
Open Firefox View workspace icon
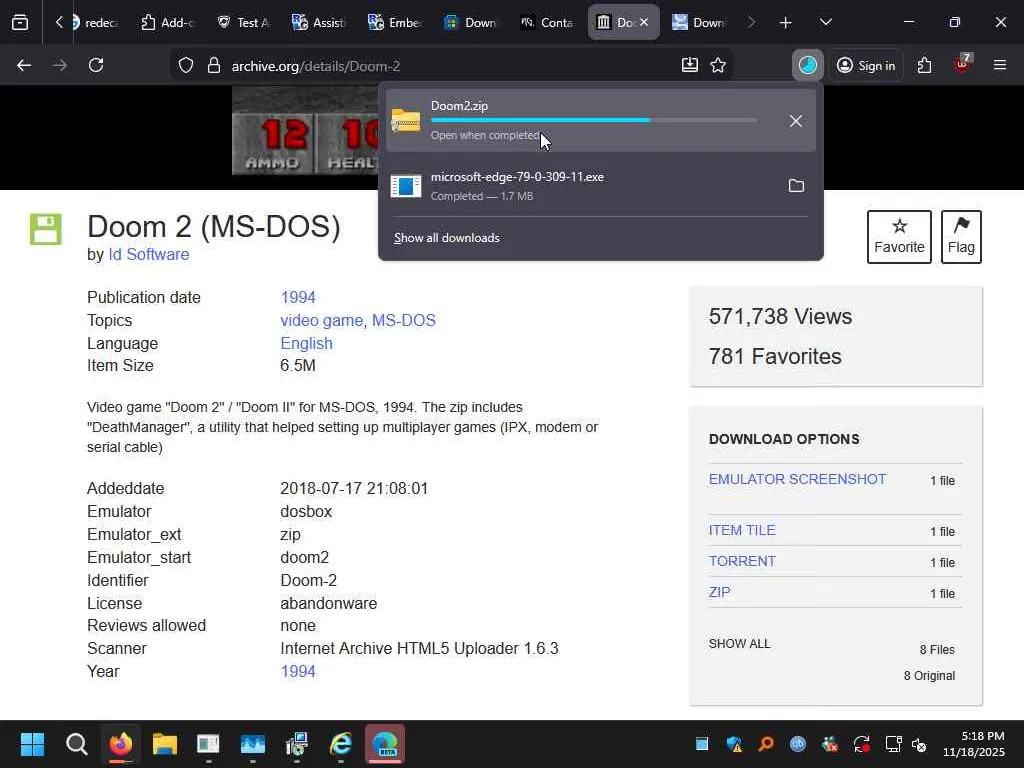tap(20, 22)
